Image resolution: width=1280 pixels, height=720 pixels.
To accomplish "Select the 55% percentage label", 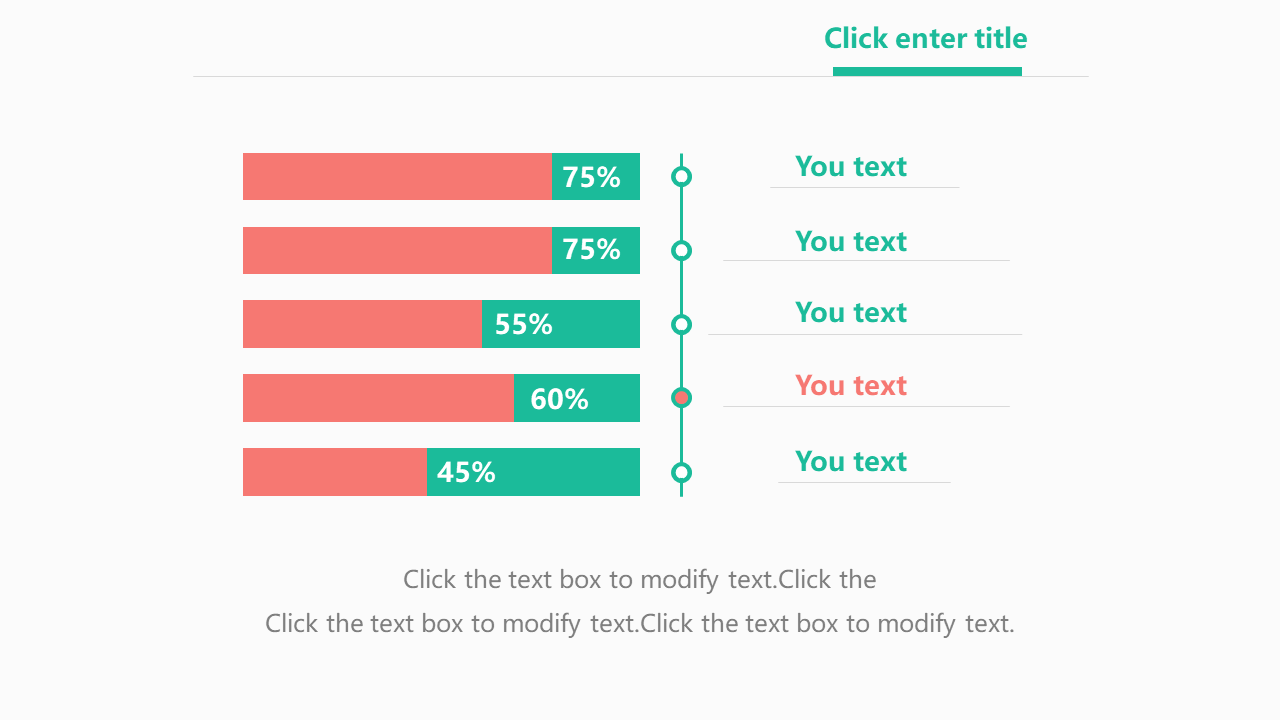I will [523, 324].
